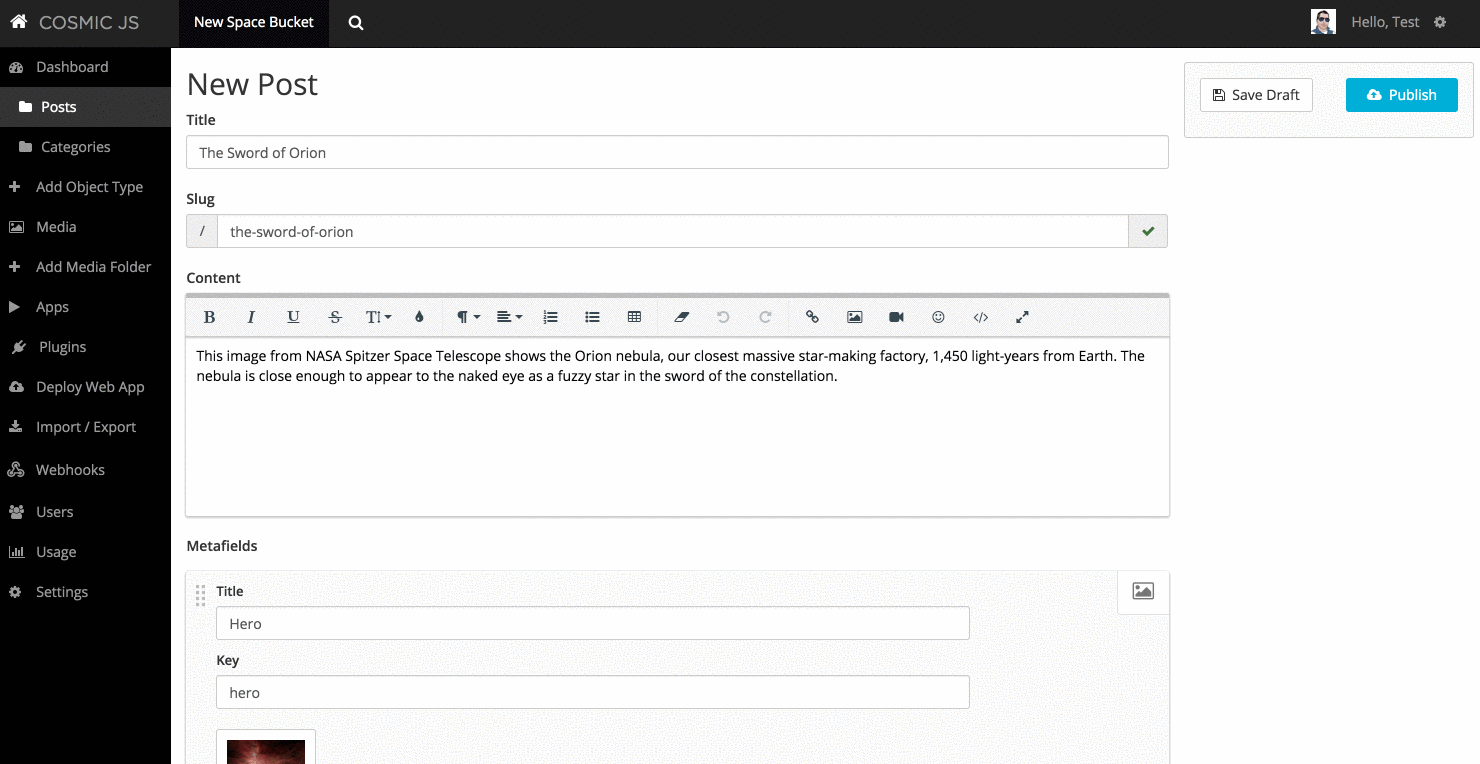The width and height of the screenshot is (1480, 764).
Task: Toggle bold formatting in editor toolbar
Action: click(209, 317)
